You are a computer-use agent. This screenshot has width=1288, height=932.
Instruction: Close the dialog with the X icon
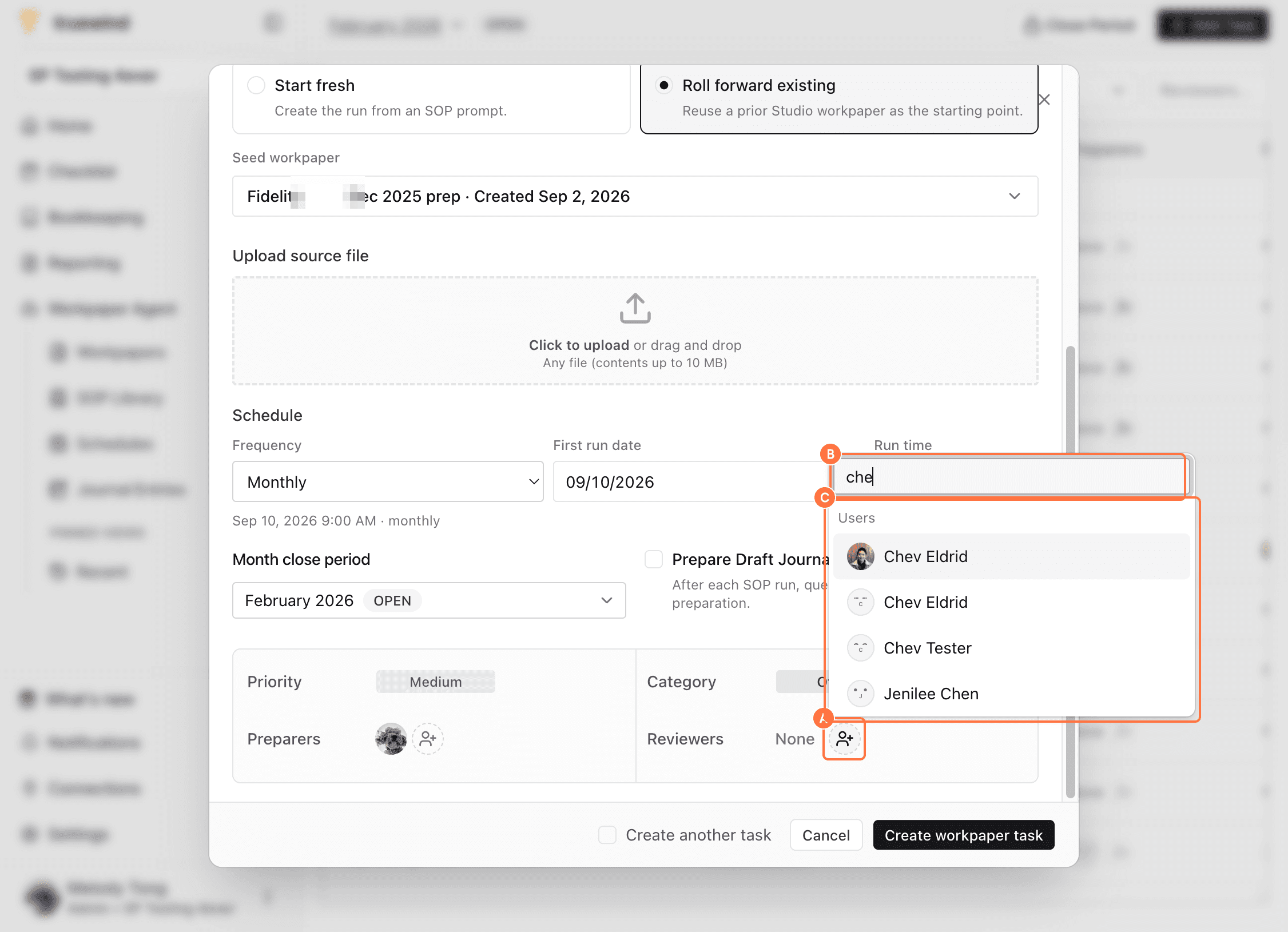pyautogui.click(x=1044, y=99)
